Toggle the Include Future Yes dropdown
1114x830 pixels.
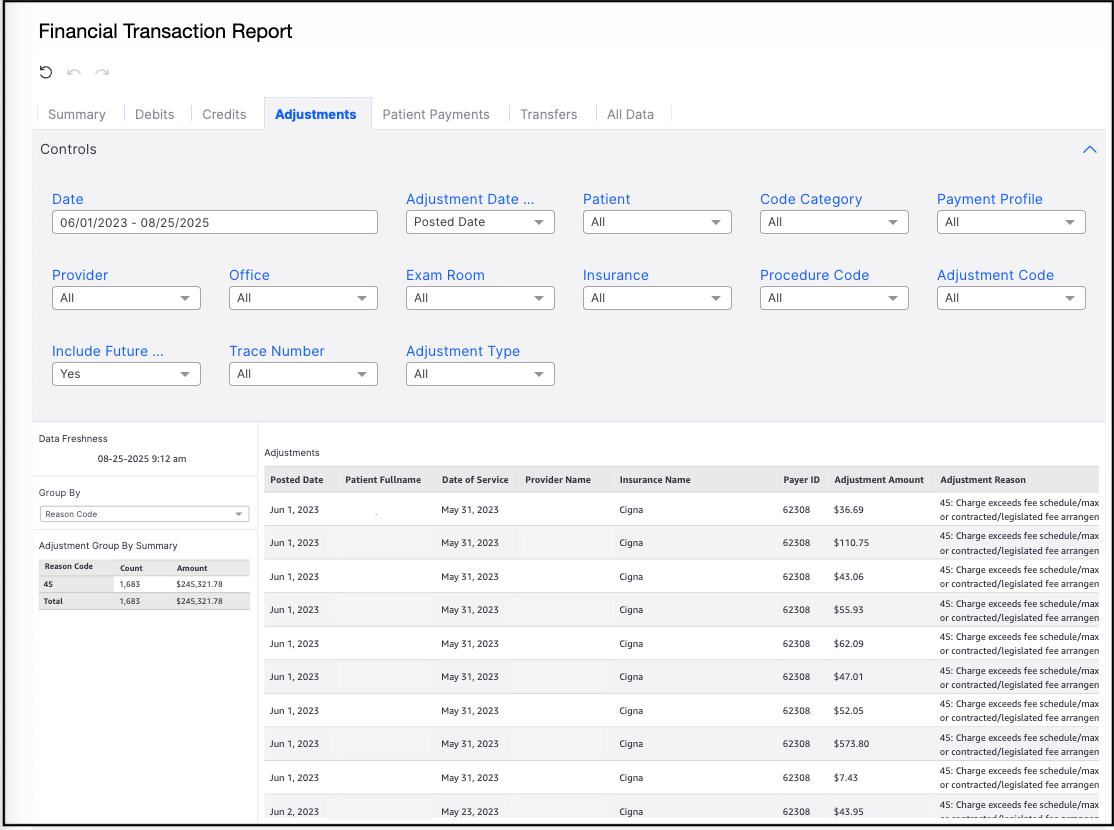coord(126,374)
